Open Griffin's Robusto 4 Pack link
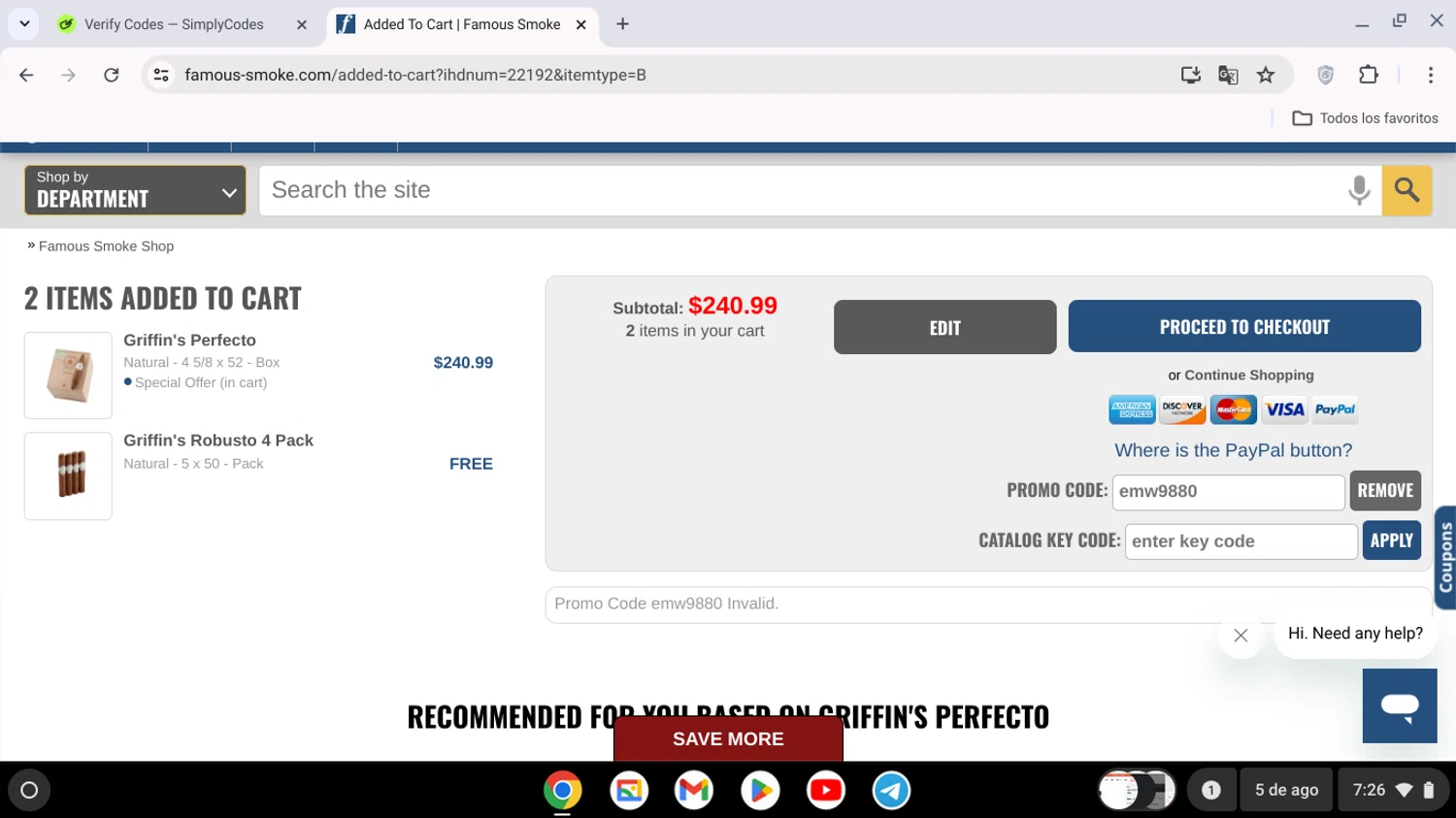 (218, 441)
